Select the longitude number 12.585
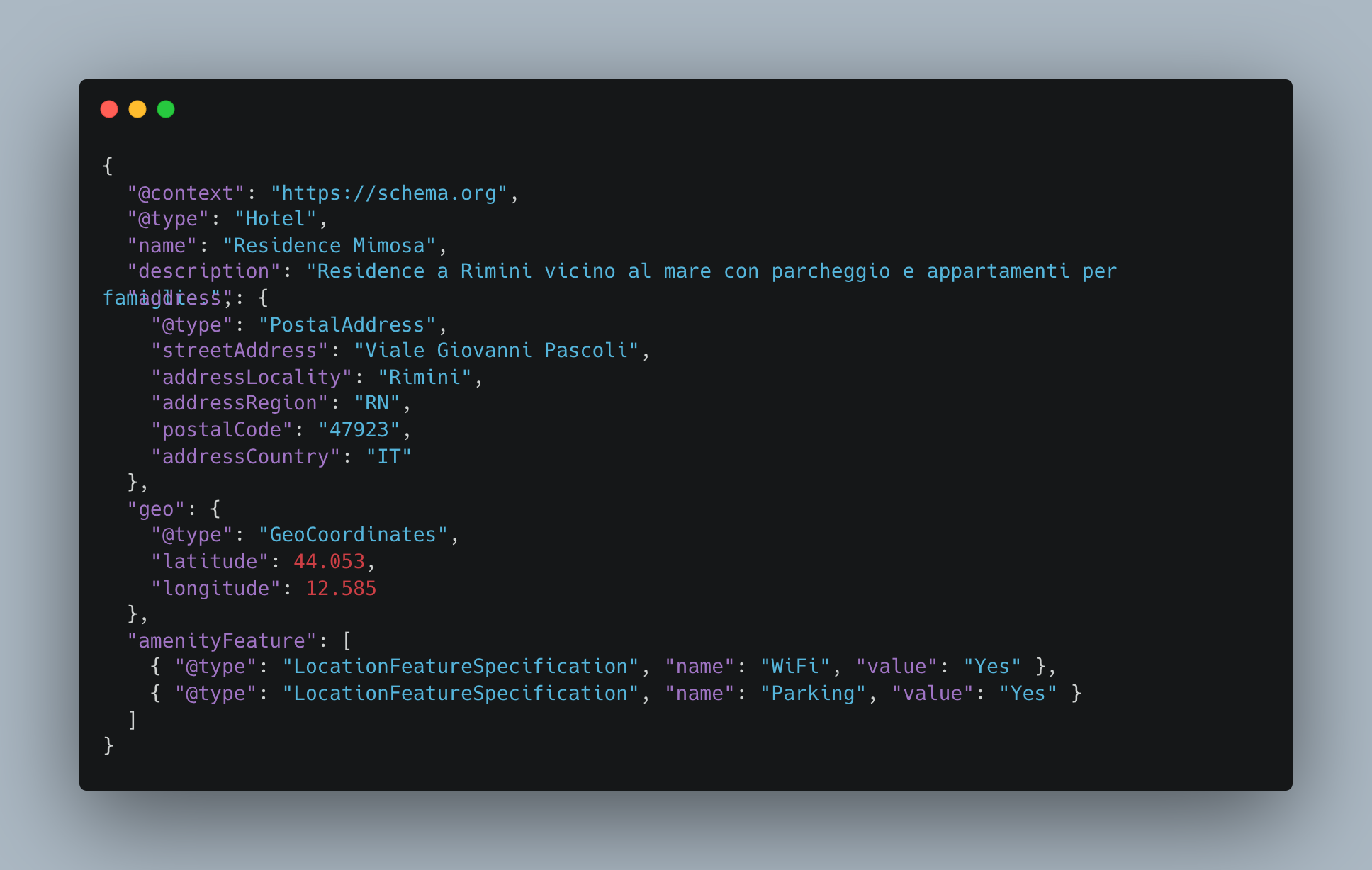Screen dimensions: 1372x870 [x=341, y=589]
